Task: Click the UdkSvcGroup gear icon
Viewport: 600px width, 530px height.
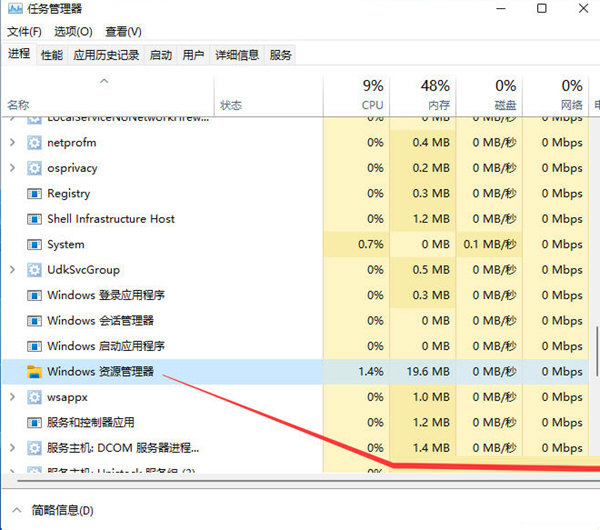Action: tap(35, 270)
